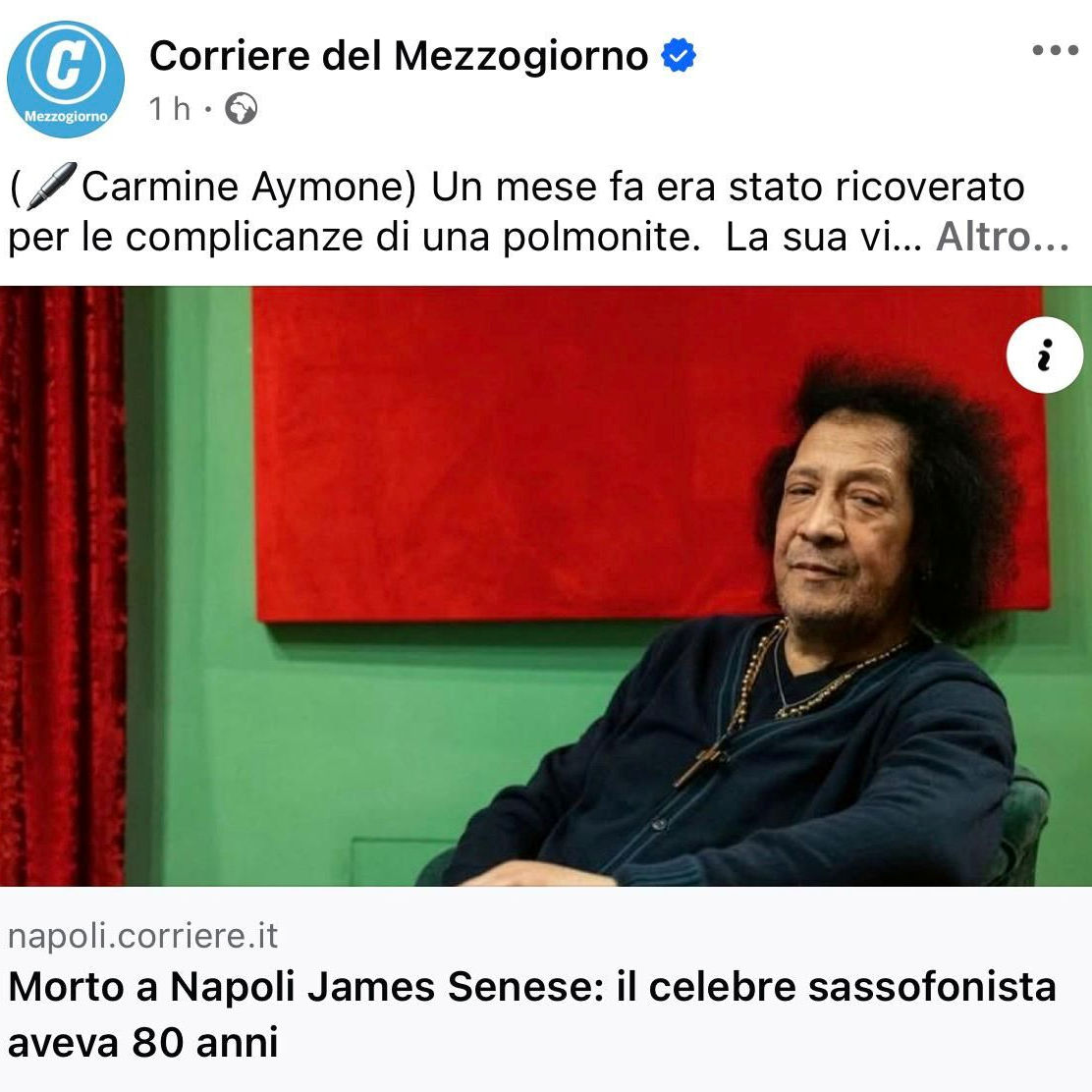Click the '1 h' post timestamp

tap(169, 109)
